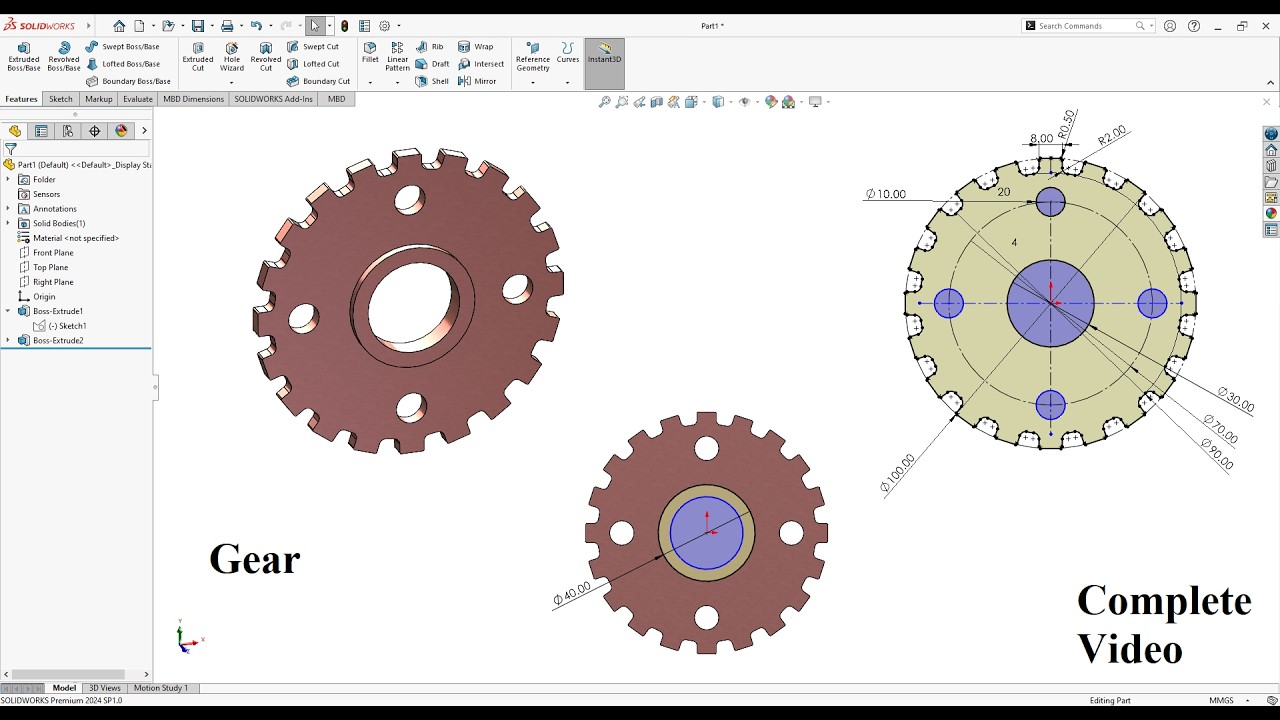Open the Fillet dropdown arrow
This screenshot has width=1280, height=720.
(370, 82)
